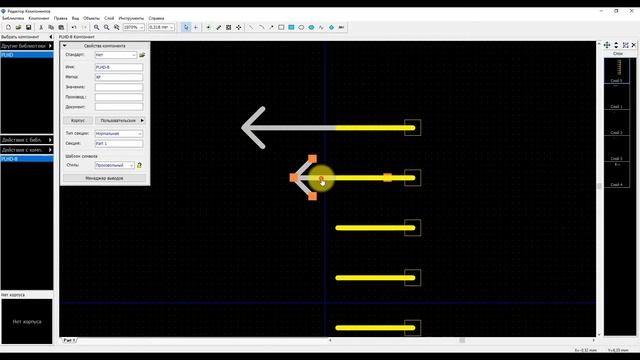640x360 pixels.
Task: Open the Объекты menu
Action: coord(91,18)
